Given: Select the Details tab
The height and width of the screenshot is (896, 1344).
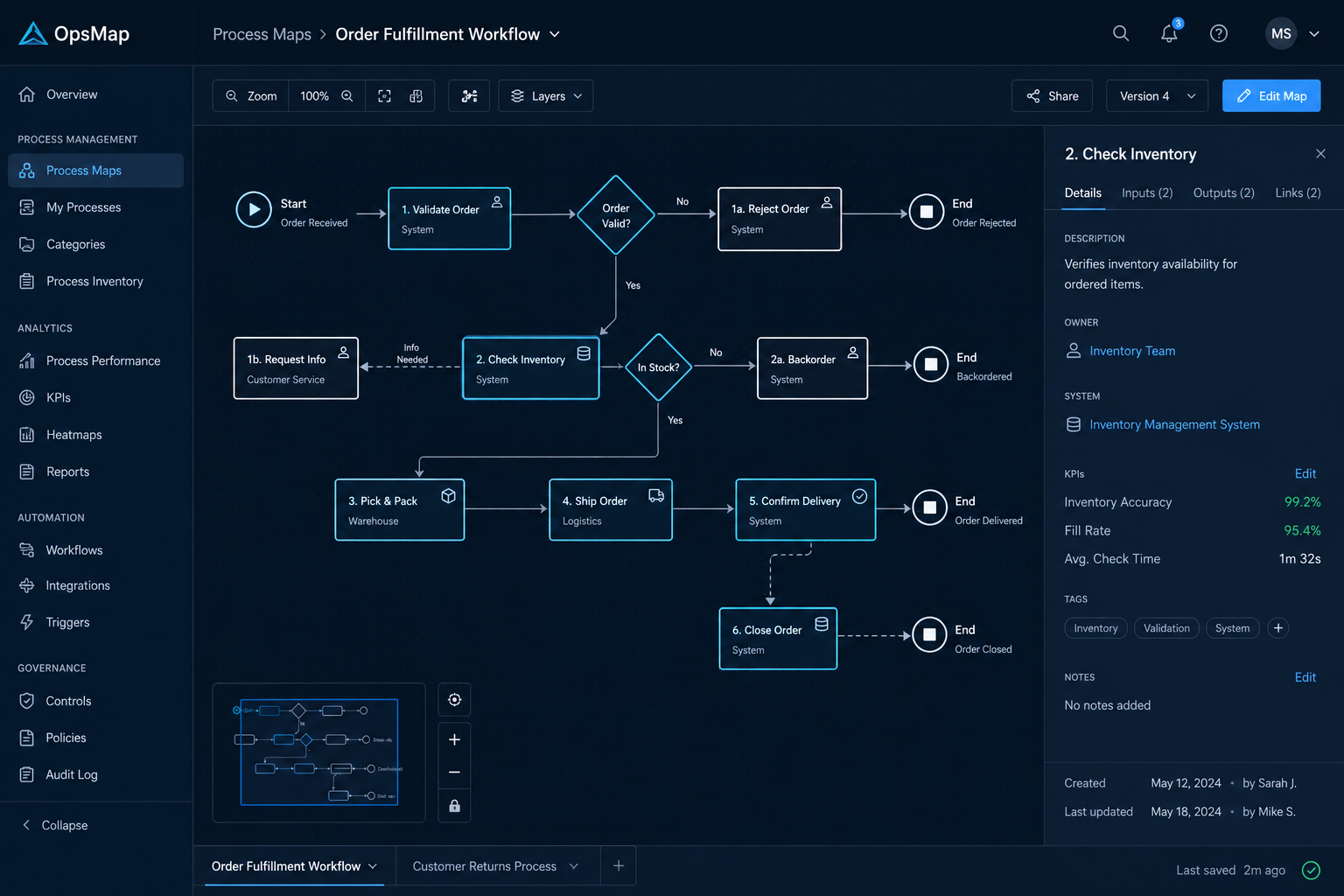Looking at the screenshot, I should click(1082, 192).
